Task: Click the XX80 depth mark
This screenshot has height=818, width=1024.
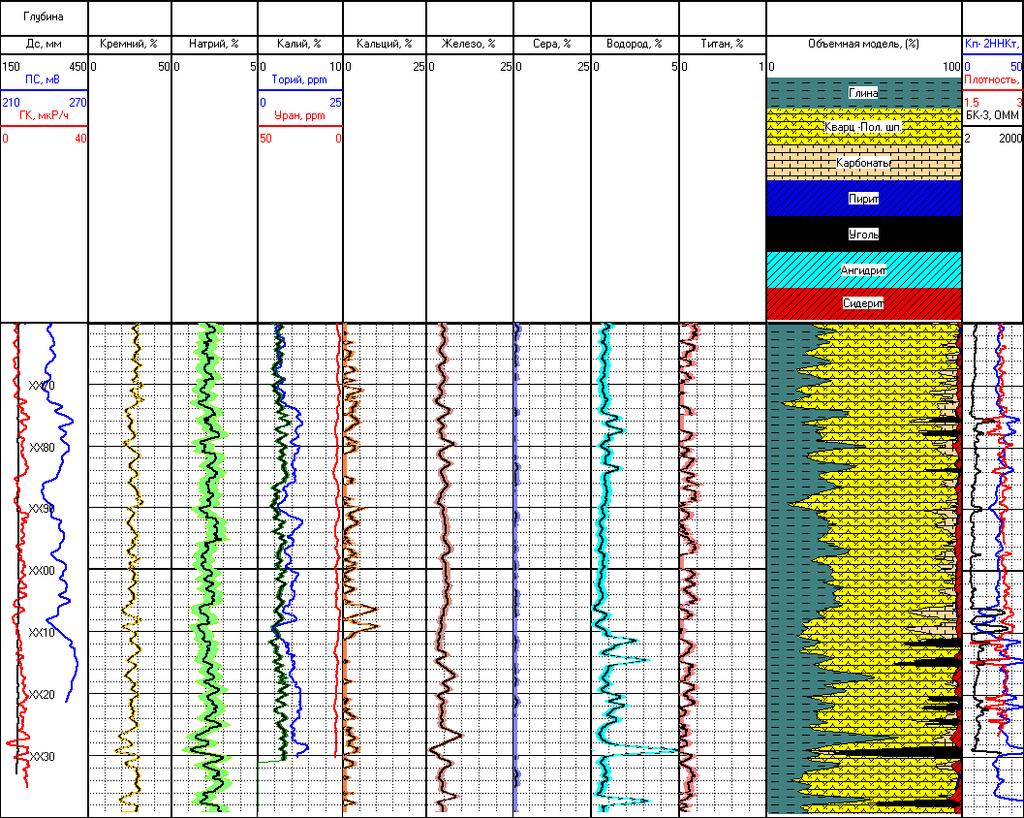Action: (42, 447)
